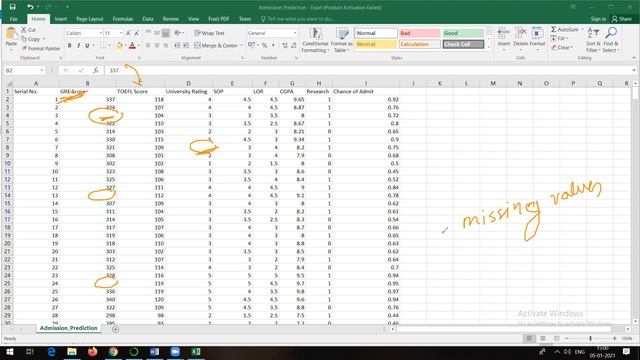Switch to the Page Layout tab

tap(90, 19)
